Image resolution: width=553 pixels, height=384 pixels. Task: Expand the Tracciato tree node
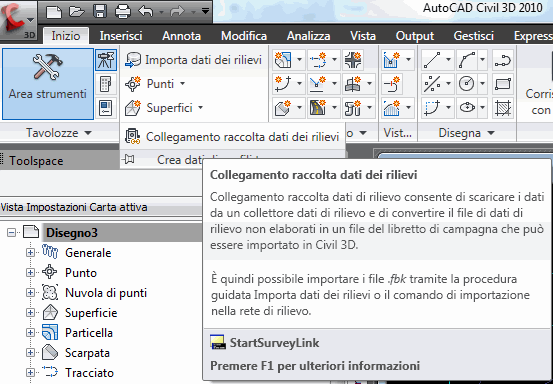click(x=30, y=372)
